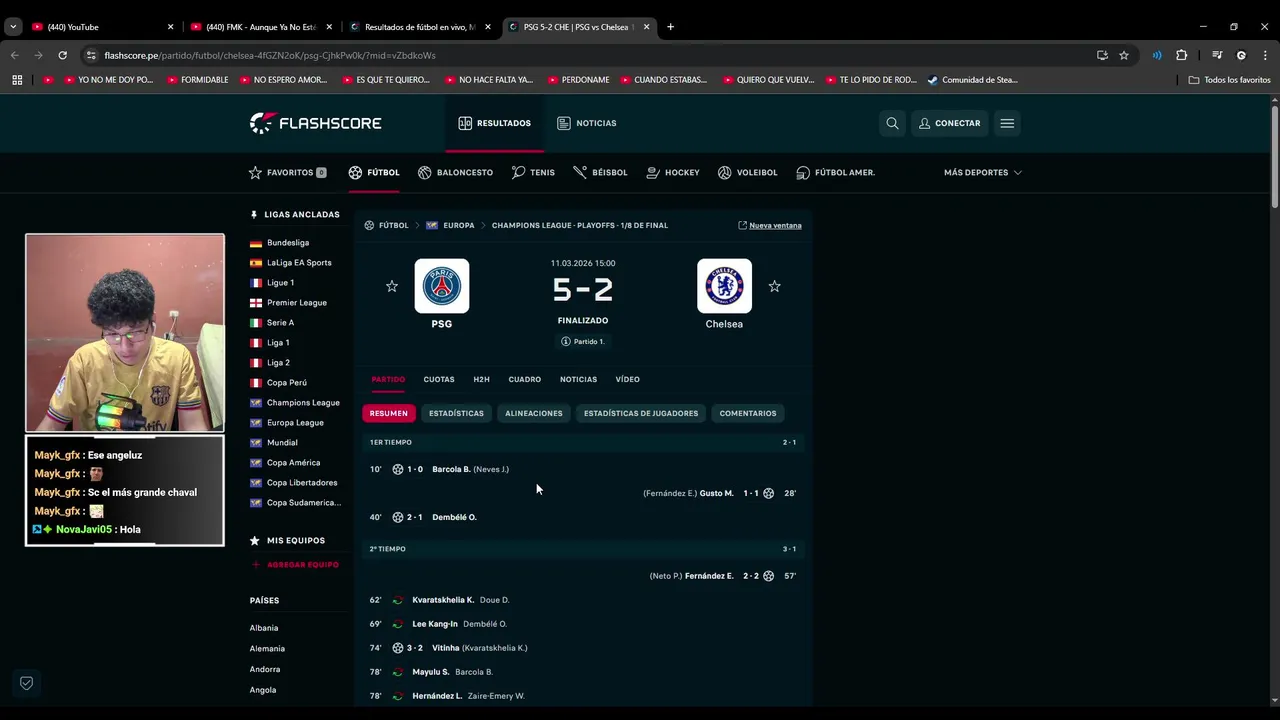
Task: Click the Partido 1. info chip
Action: coord(583,341)
